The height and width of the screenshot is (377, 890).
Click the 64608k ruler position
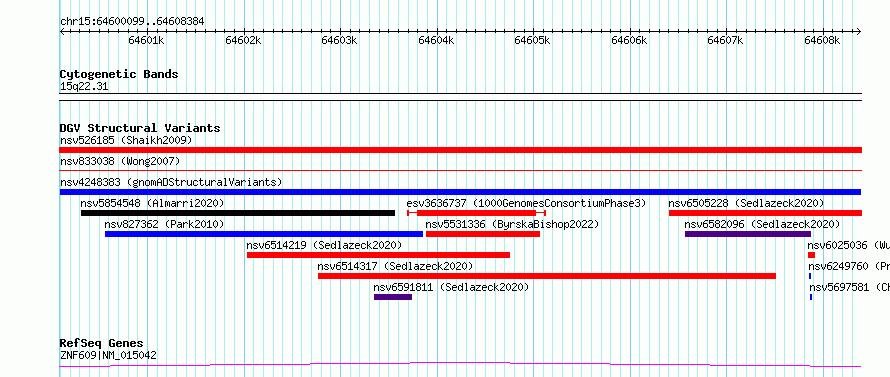pos(822,40)
